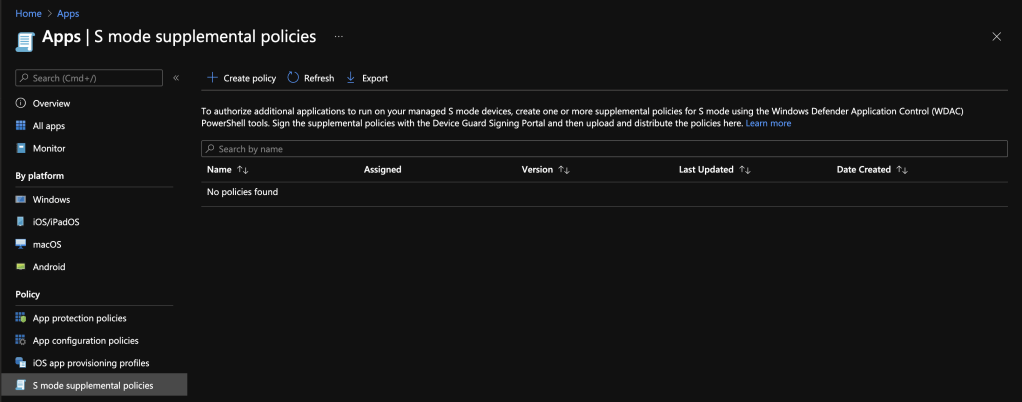Click the Android platform icon
This screenshot has width=1022, height=402.
(21, 267)
